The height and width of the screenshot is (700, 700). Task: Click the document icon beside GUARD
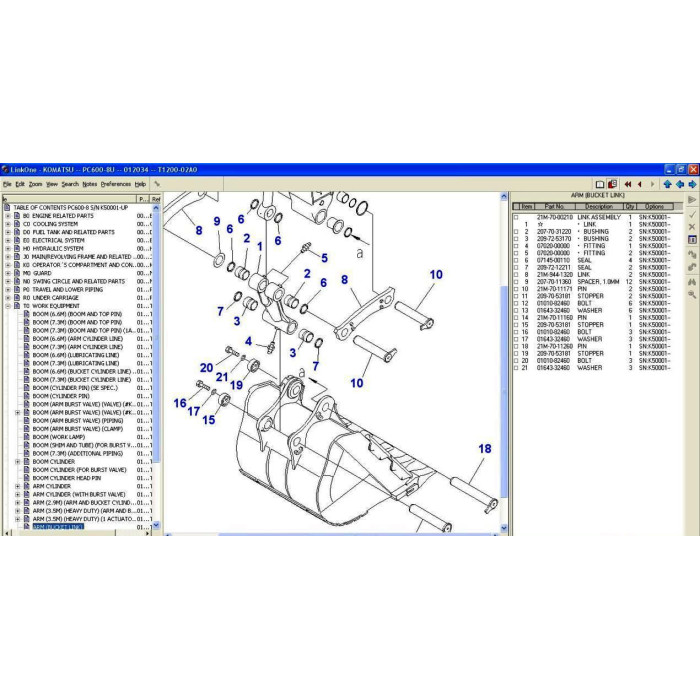click(17, 273)
